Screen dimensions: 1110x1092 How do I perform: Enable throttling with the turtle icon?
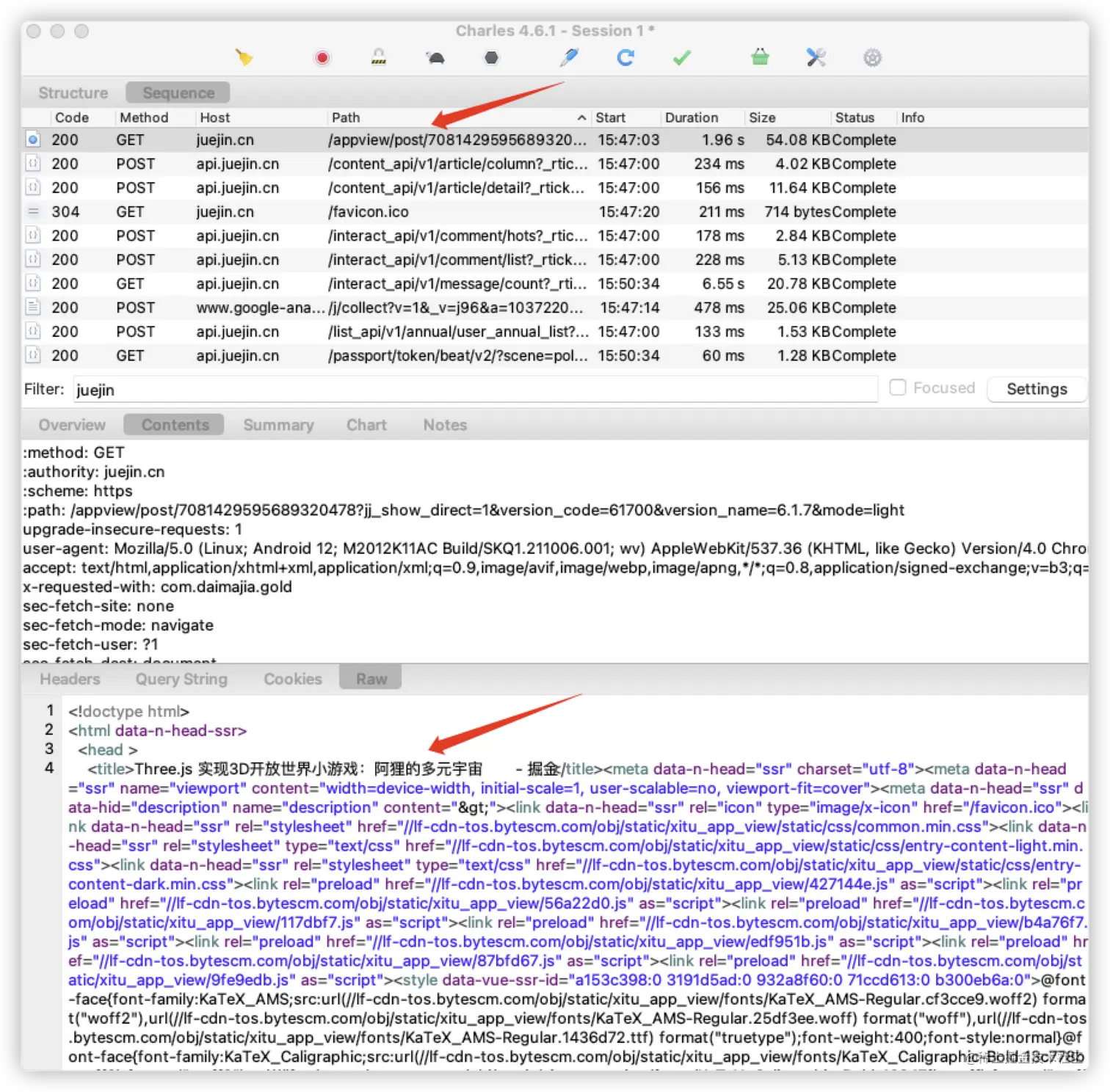[x=435, y=57]
